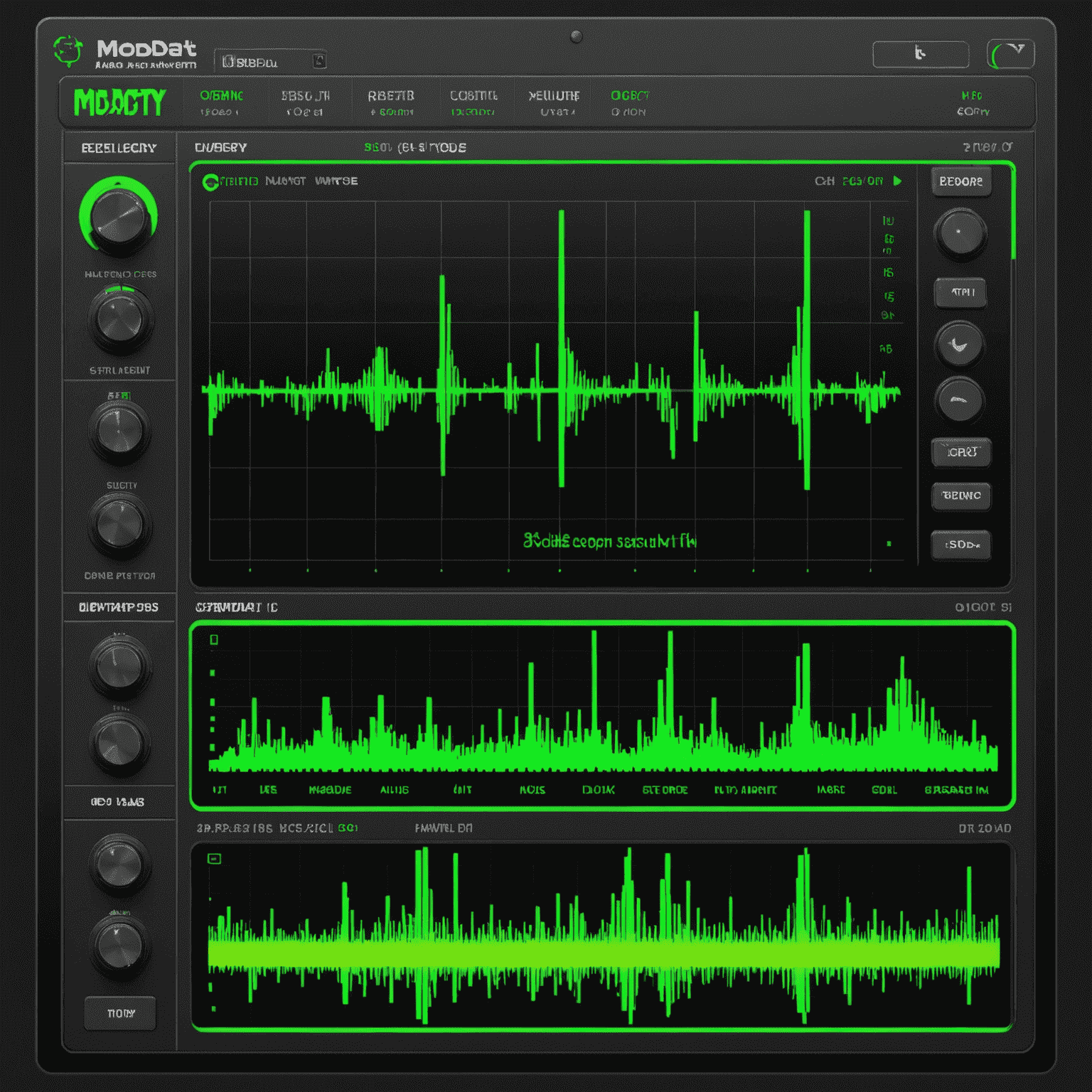Toggle the green power switch in the header
The width and height of the screenshot is (1092, 1092).
point(1010,54)
